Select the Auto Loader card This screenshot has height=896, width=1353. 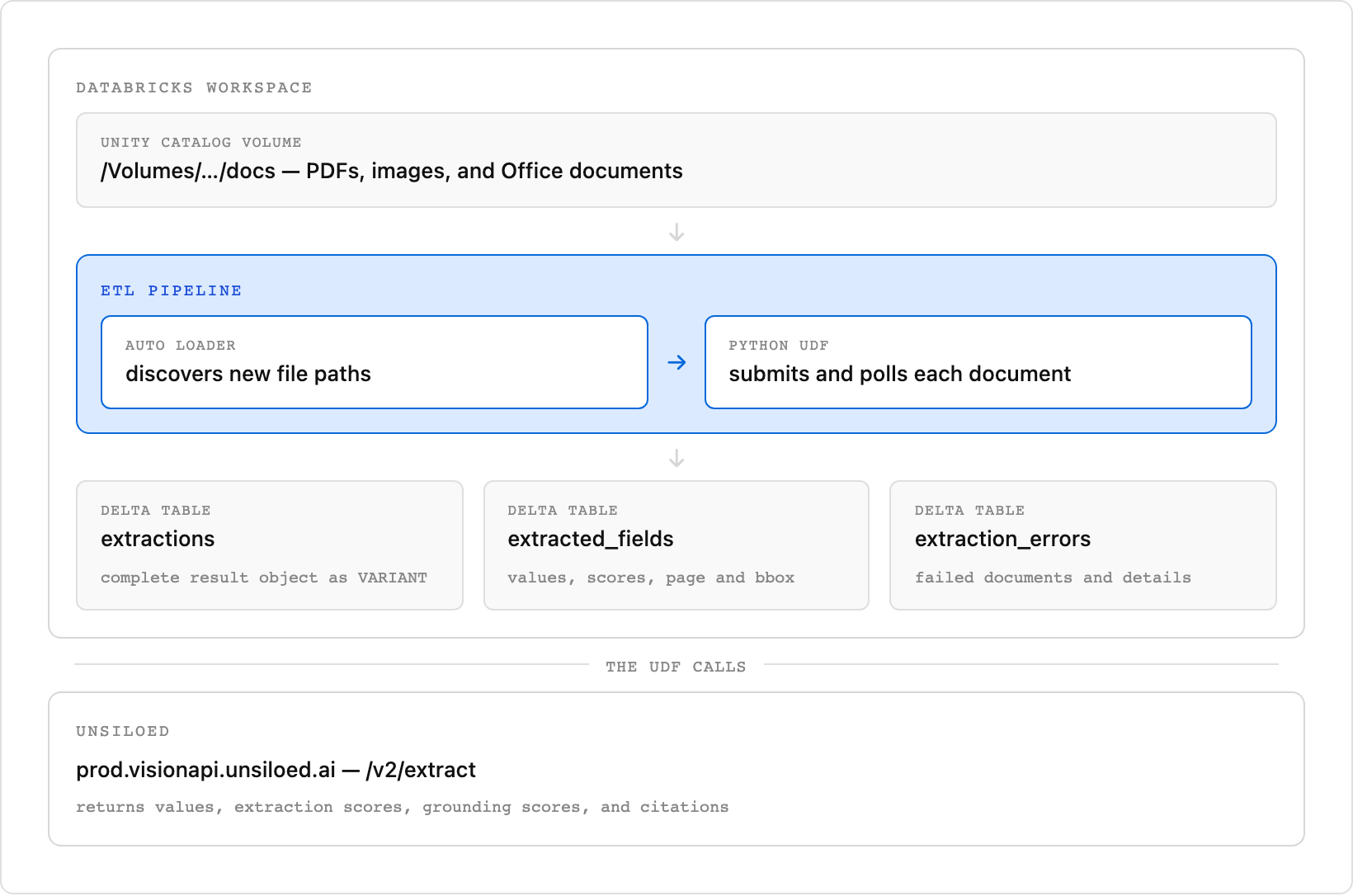click(x=375, y=362)
